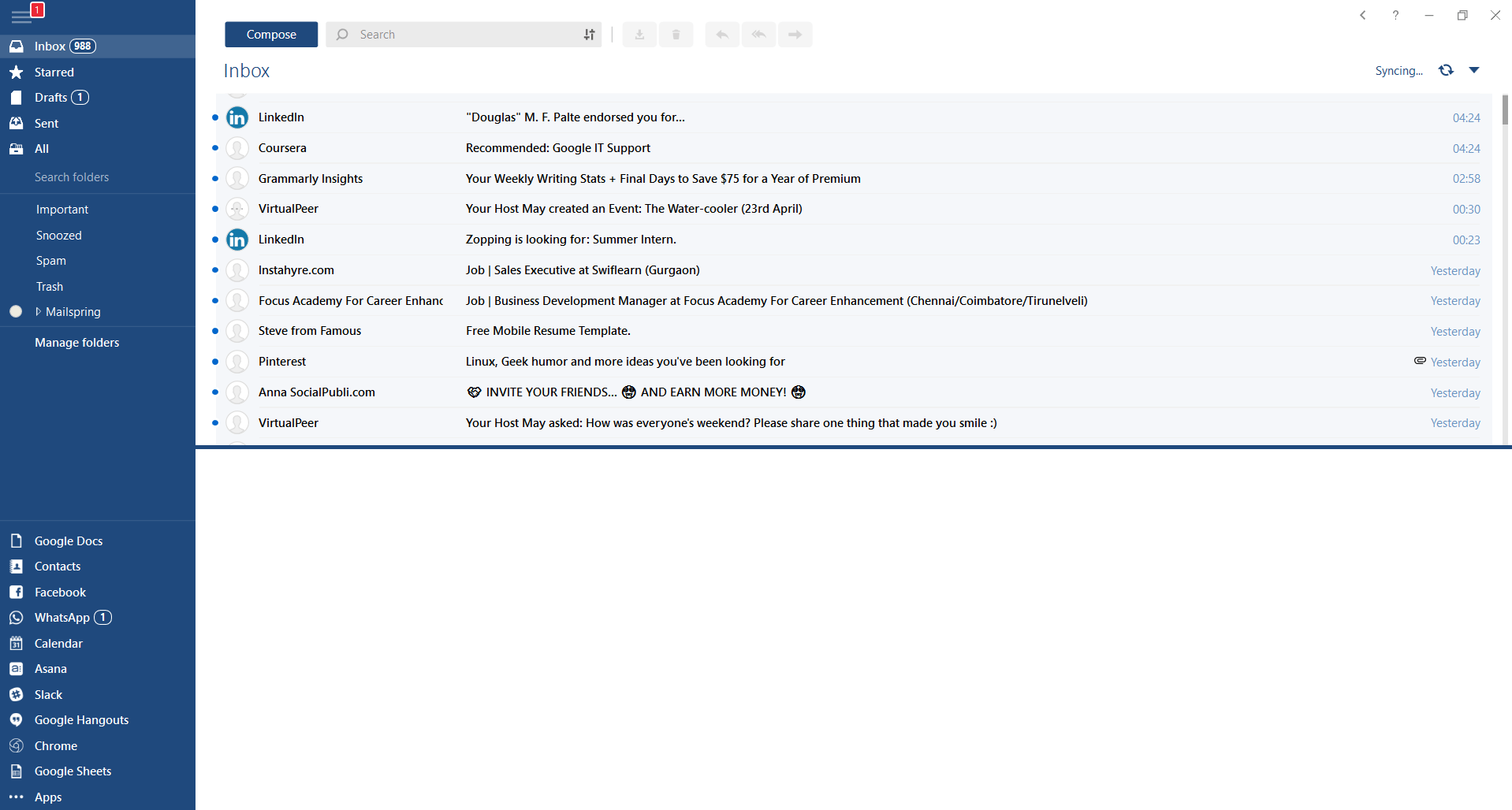Viewport: 1512px width, 810px height.
Task: Open the Starred folder star icon
Action: click(x=17, y=72)
